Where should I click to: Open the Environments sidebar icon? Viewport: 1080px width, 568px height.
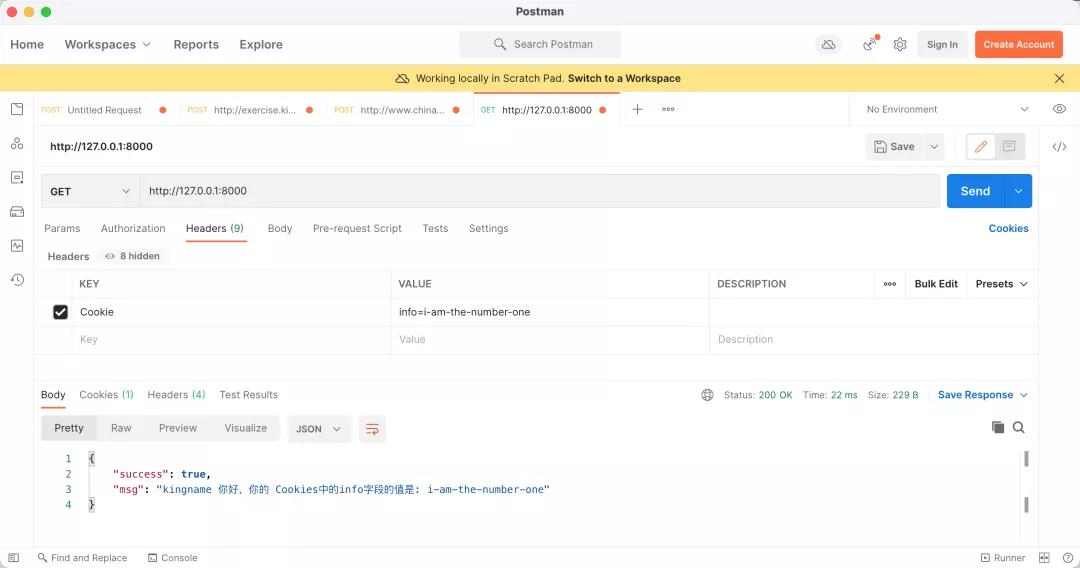(17, 178)
